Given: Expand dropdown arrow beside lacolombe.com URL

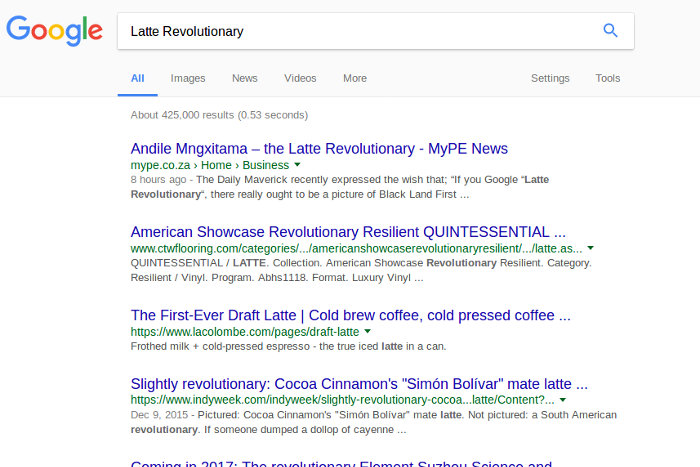Looking at the screenshot, I should (x=367, y=331).
